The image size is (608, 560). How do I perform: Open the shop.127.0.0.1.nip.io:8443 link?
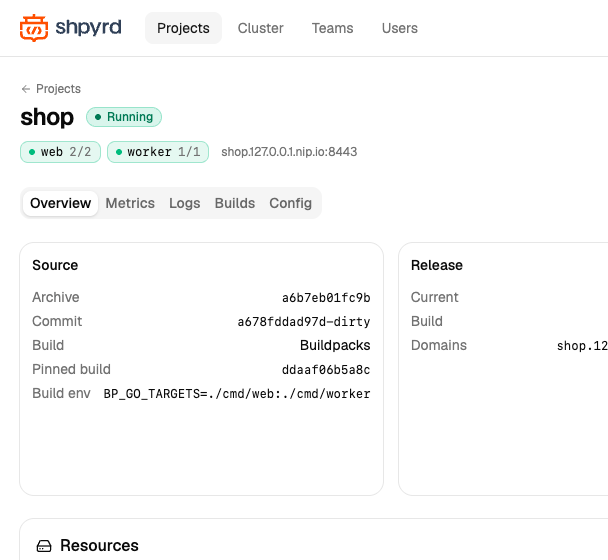289,152
